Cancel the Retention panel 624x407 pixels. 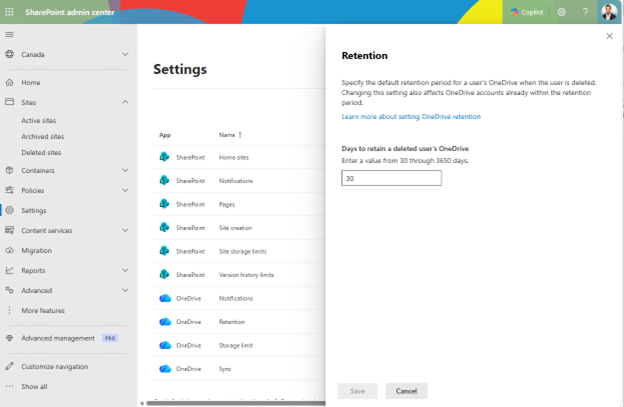click(x=406, y=391)
